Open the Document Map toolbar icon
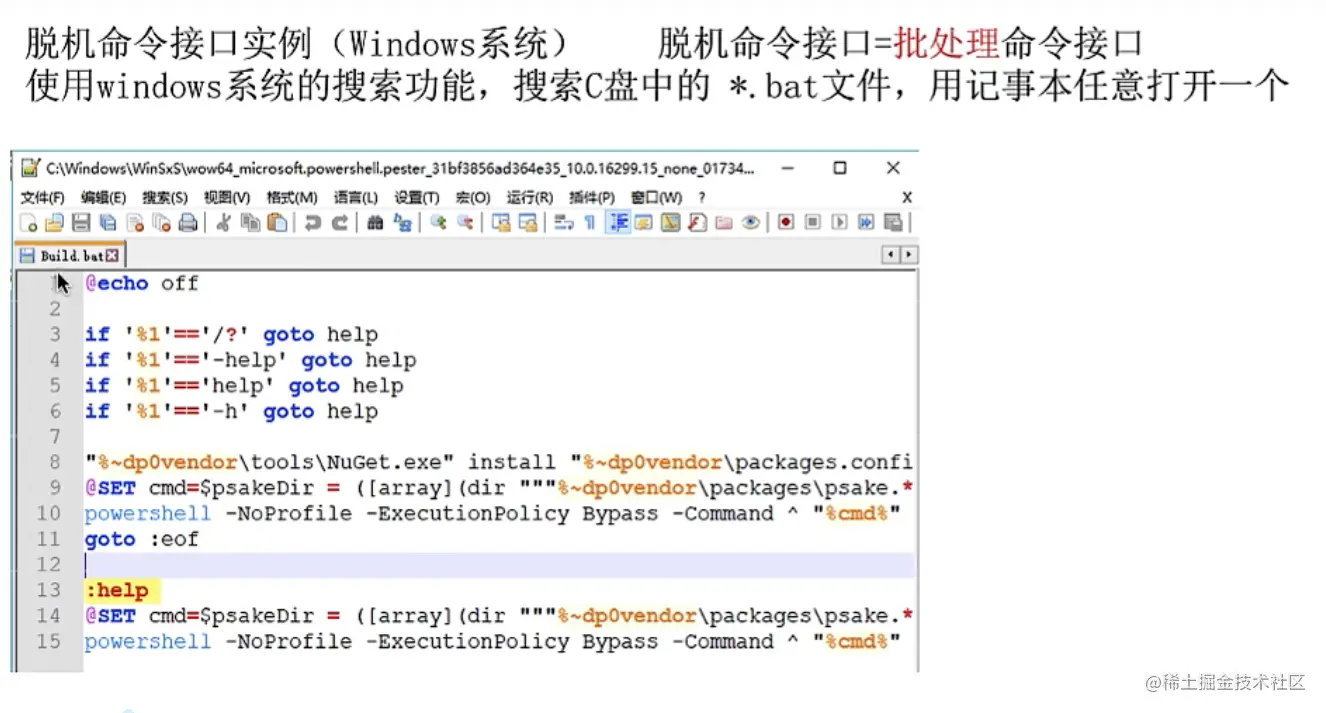This screenshot has height=713, width=1326. pos(670,222)
